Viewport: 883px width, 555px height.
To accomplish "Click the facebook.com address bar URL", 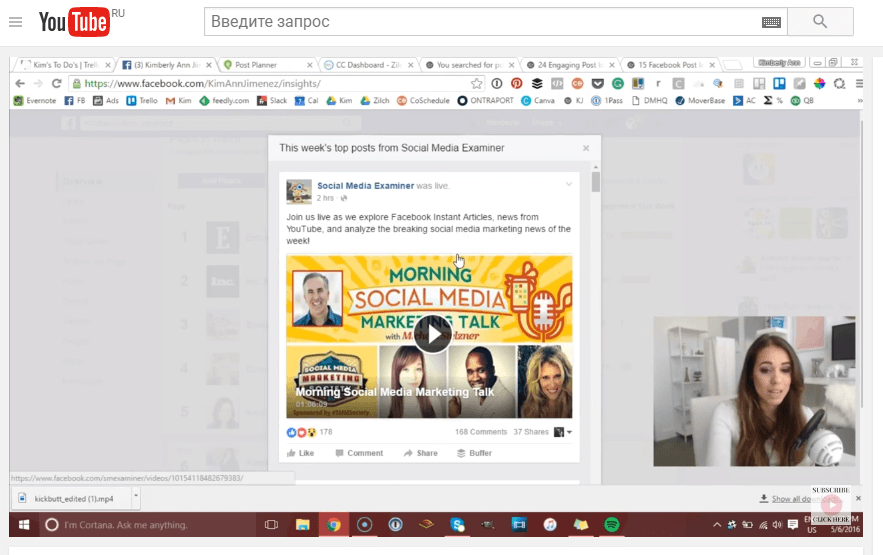I will pos(203,83).
